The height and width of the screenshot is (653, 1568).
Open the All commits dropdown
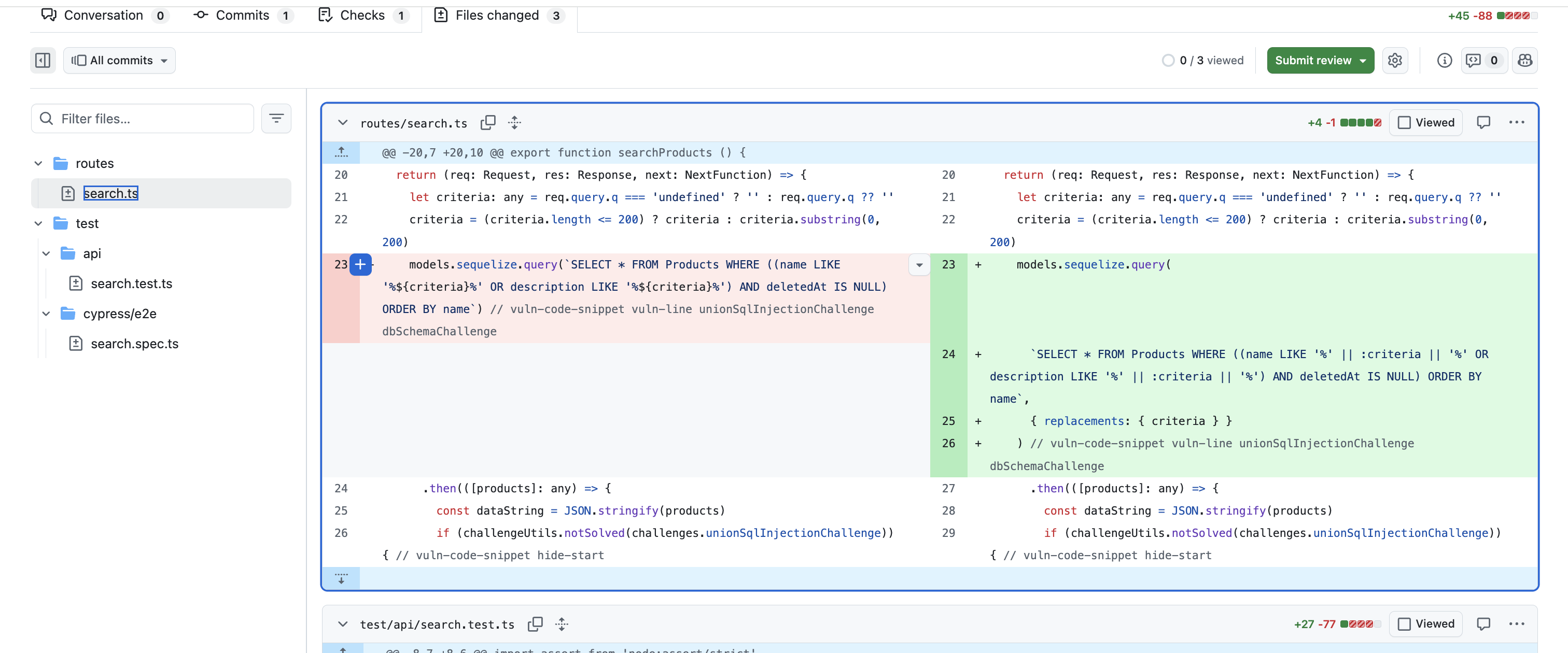pyautogui.click(x=119, y=60)
